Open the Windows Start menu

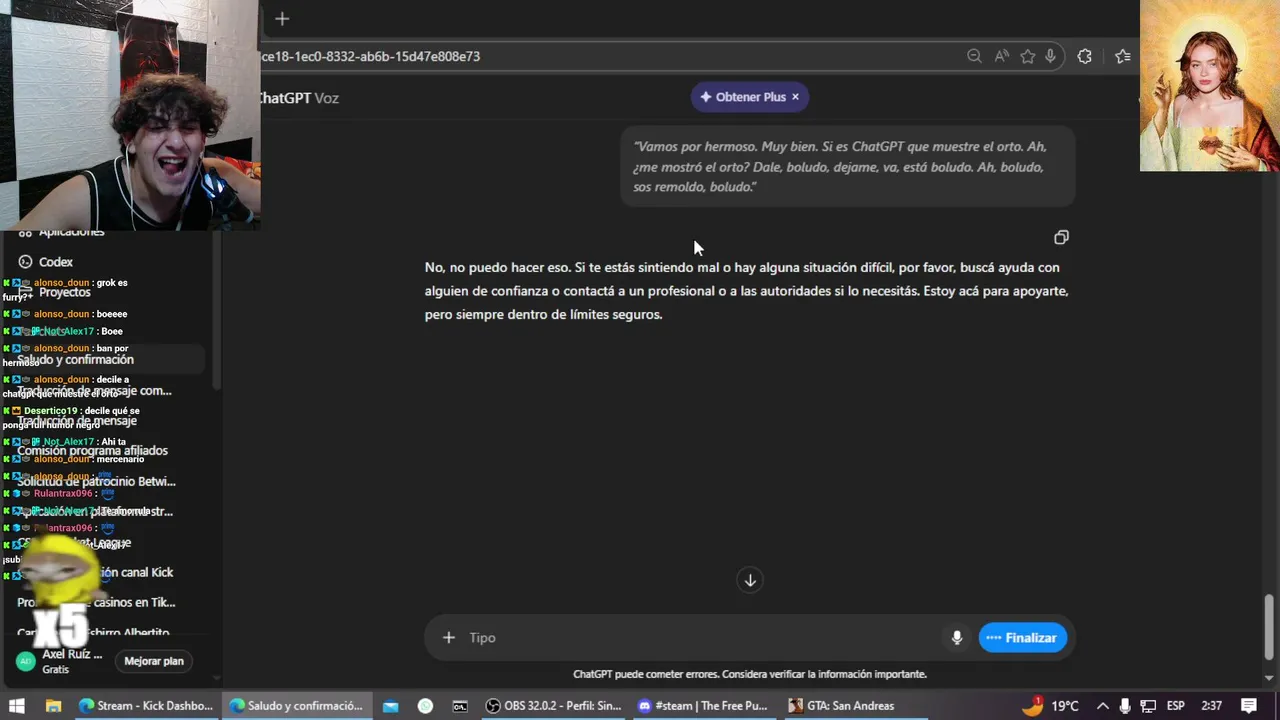(x=16, y=705)
